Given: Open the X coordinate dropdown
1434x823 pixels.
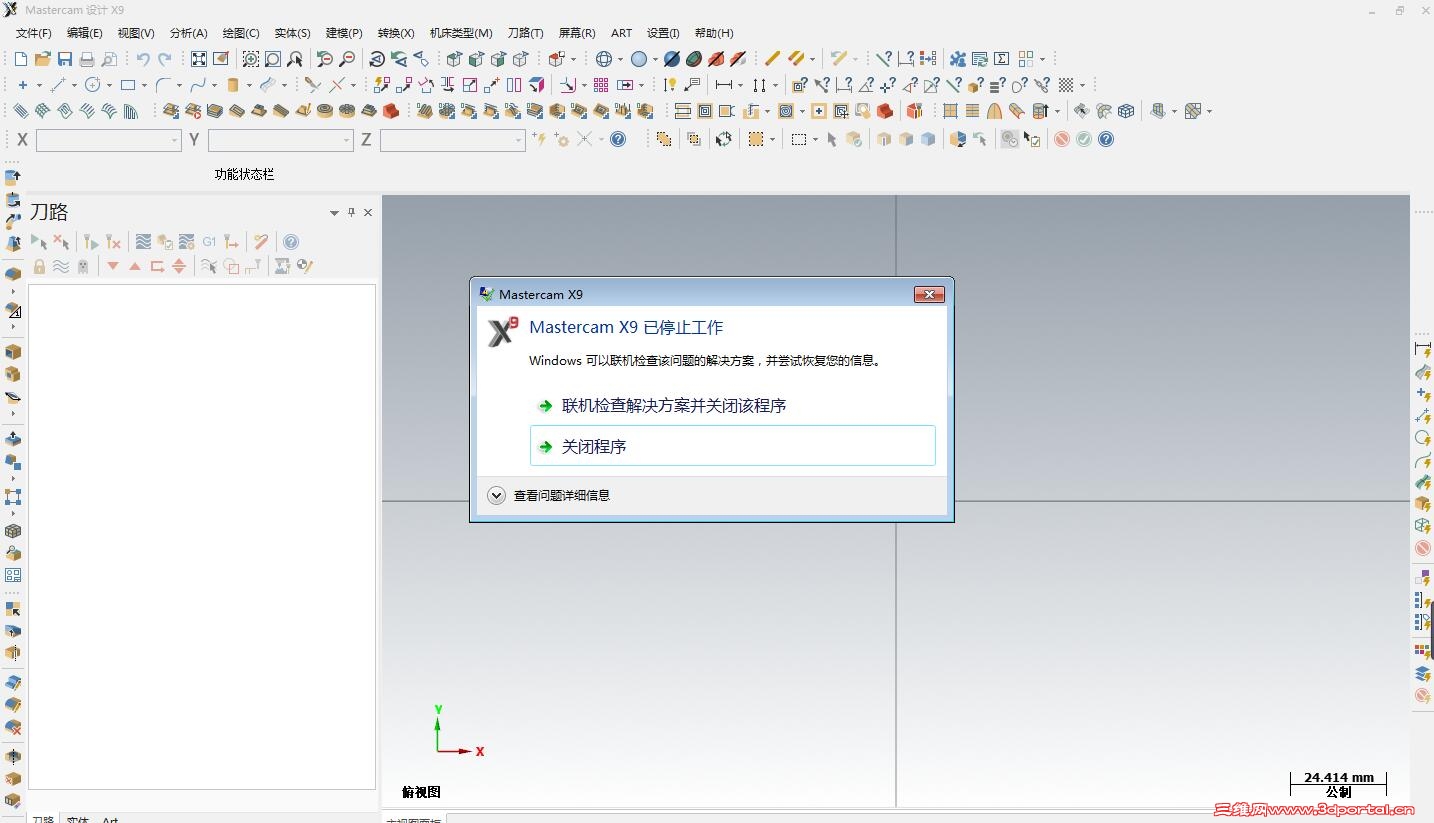Looking at the screenshot, I should pos(174,141).
